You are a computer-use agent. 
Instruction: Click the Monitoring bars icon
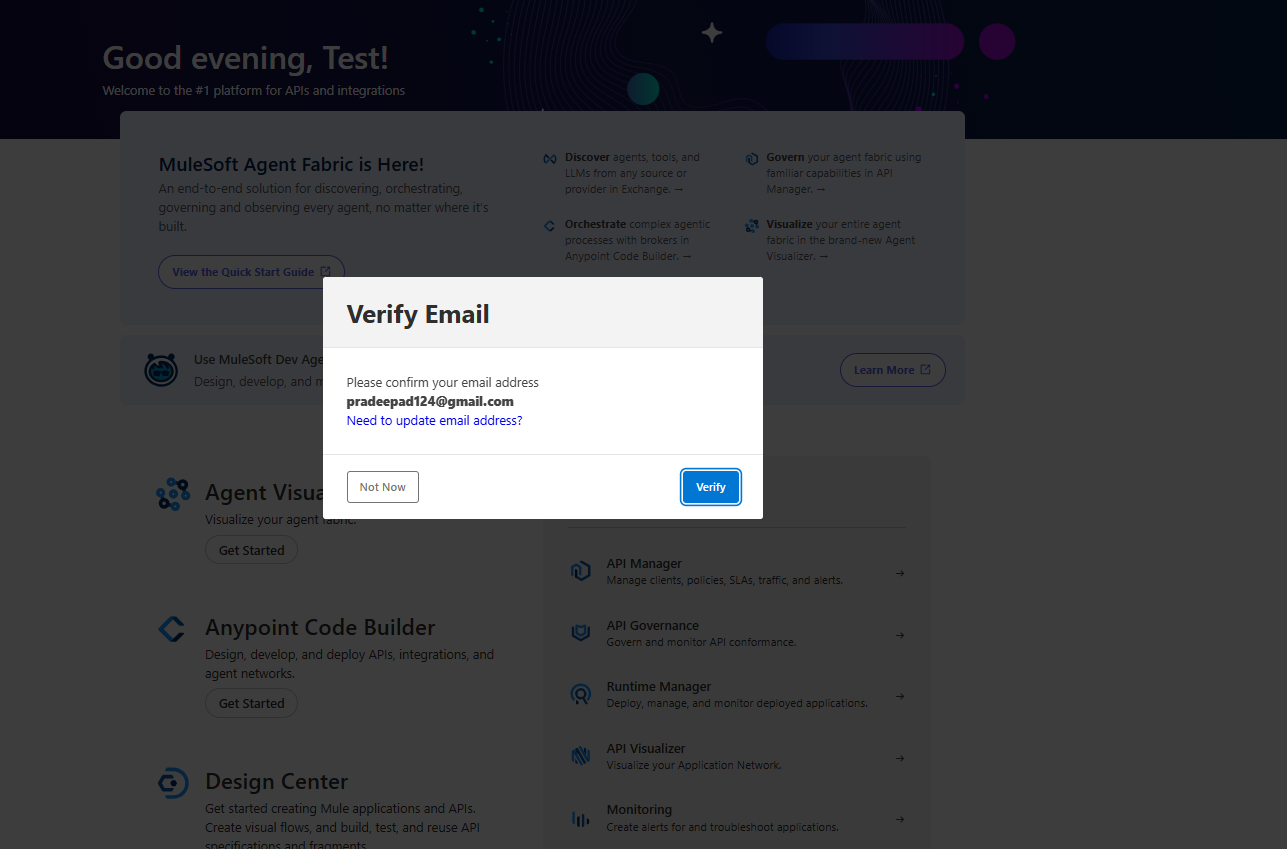(580, 818)
